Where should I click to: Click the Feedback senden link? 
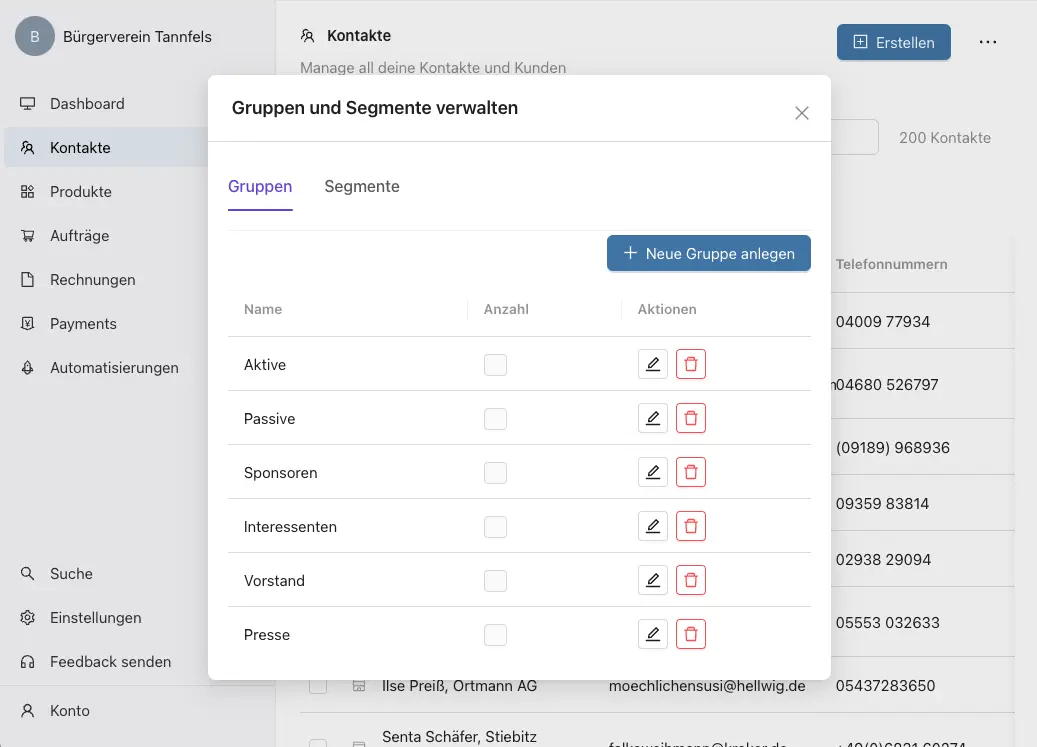click(110, 662)
